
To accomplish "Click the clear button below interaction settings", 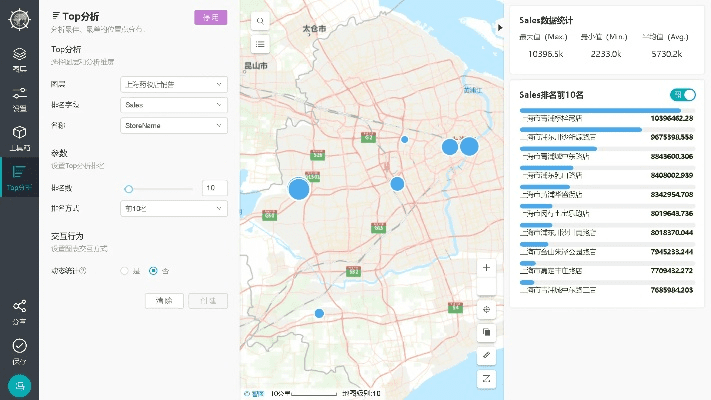I will tap(165, 300).
